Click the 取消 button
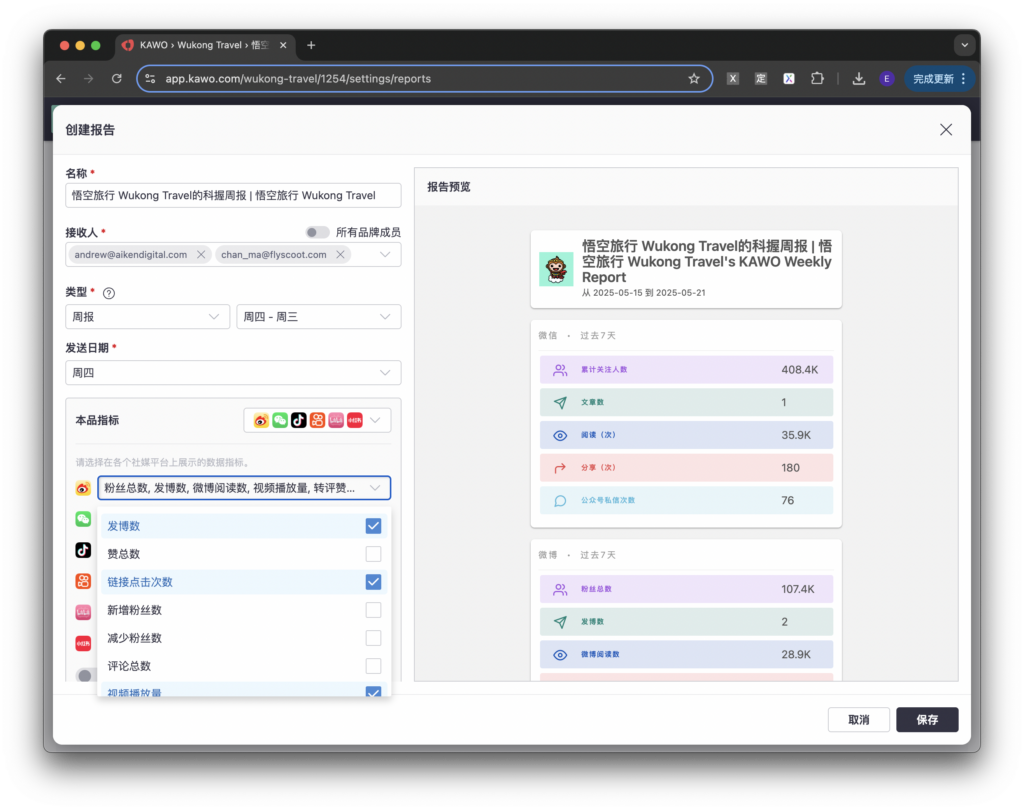This screenshot has height=810, width=1024. (858, 719)
